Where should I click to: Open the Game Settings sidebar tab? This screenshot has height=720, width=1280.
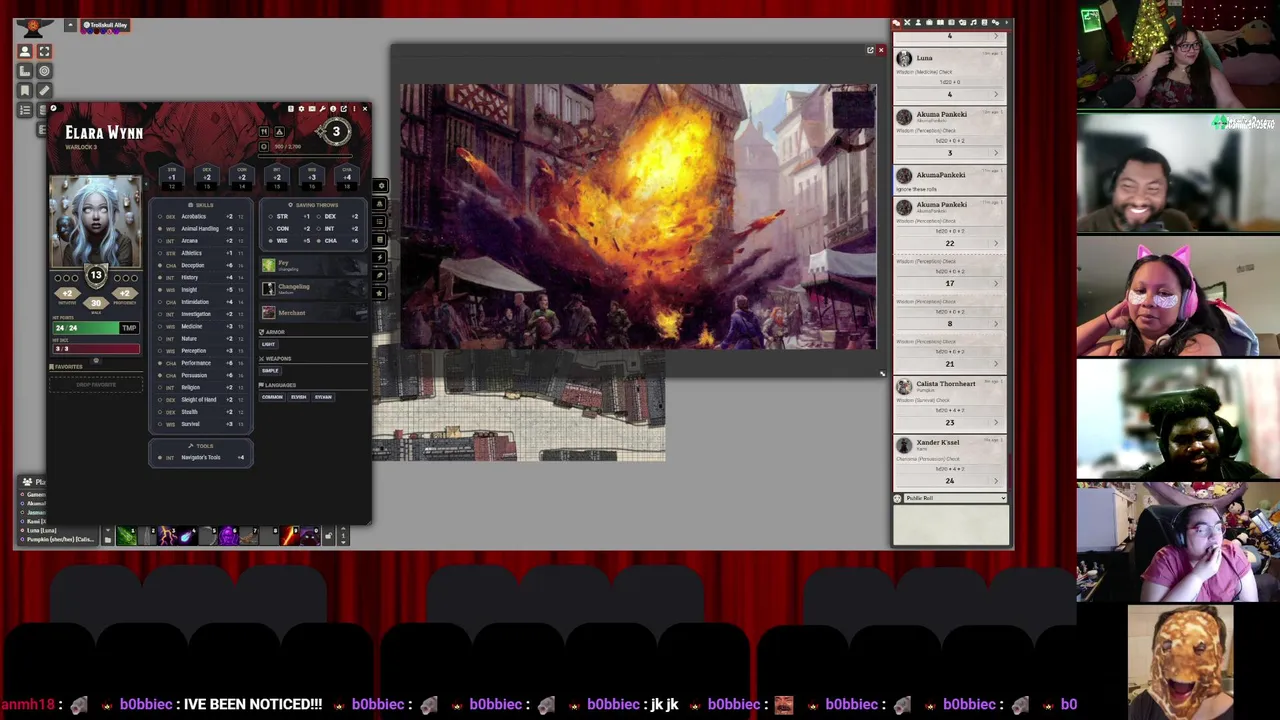click(x=996, y=23)
